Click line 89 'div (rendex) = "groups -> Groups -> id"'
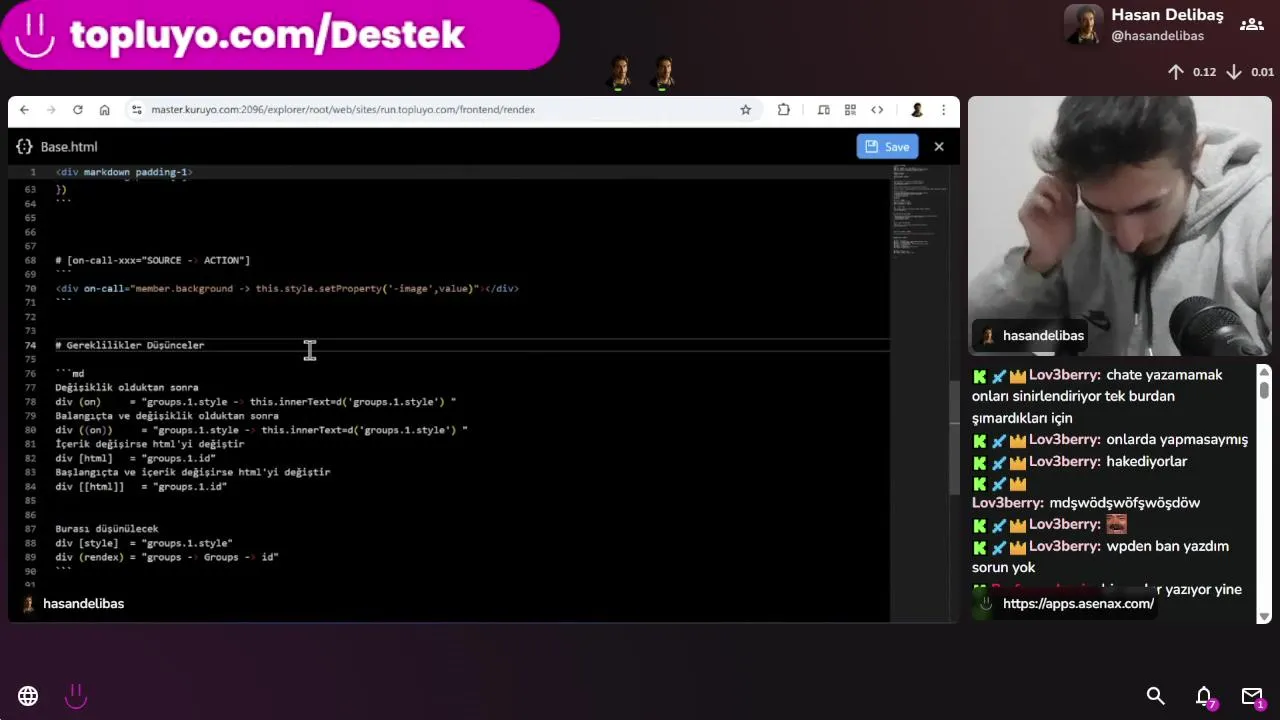 click(x=167, y=557)
